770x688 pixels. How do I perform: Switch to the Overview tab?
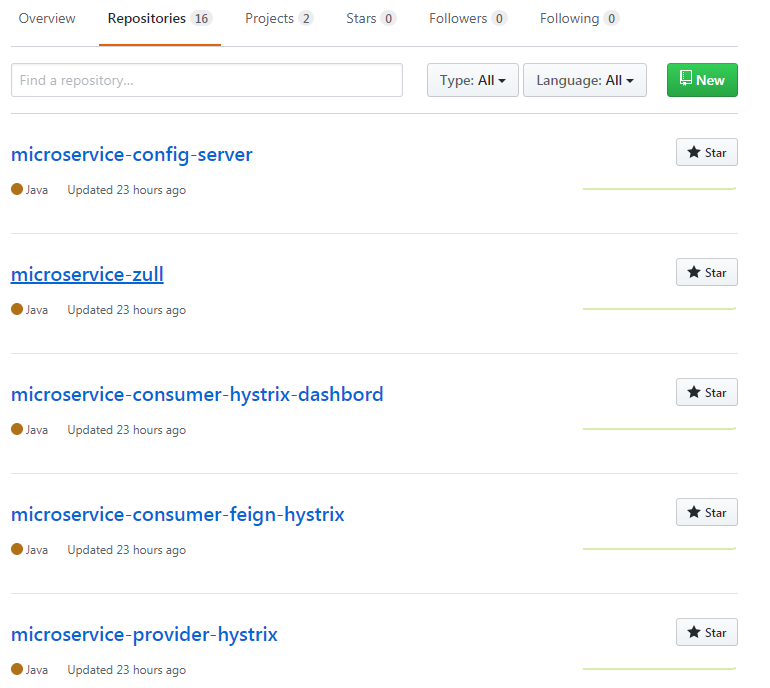pos(47,19)
